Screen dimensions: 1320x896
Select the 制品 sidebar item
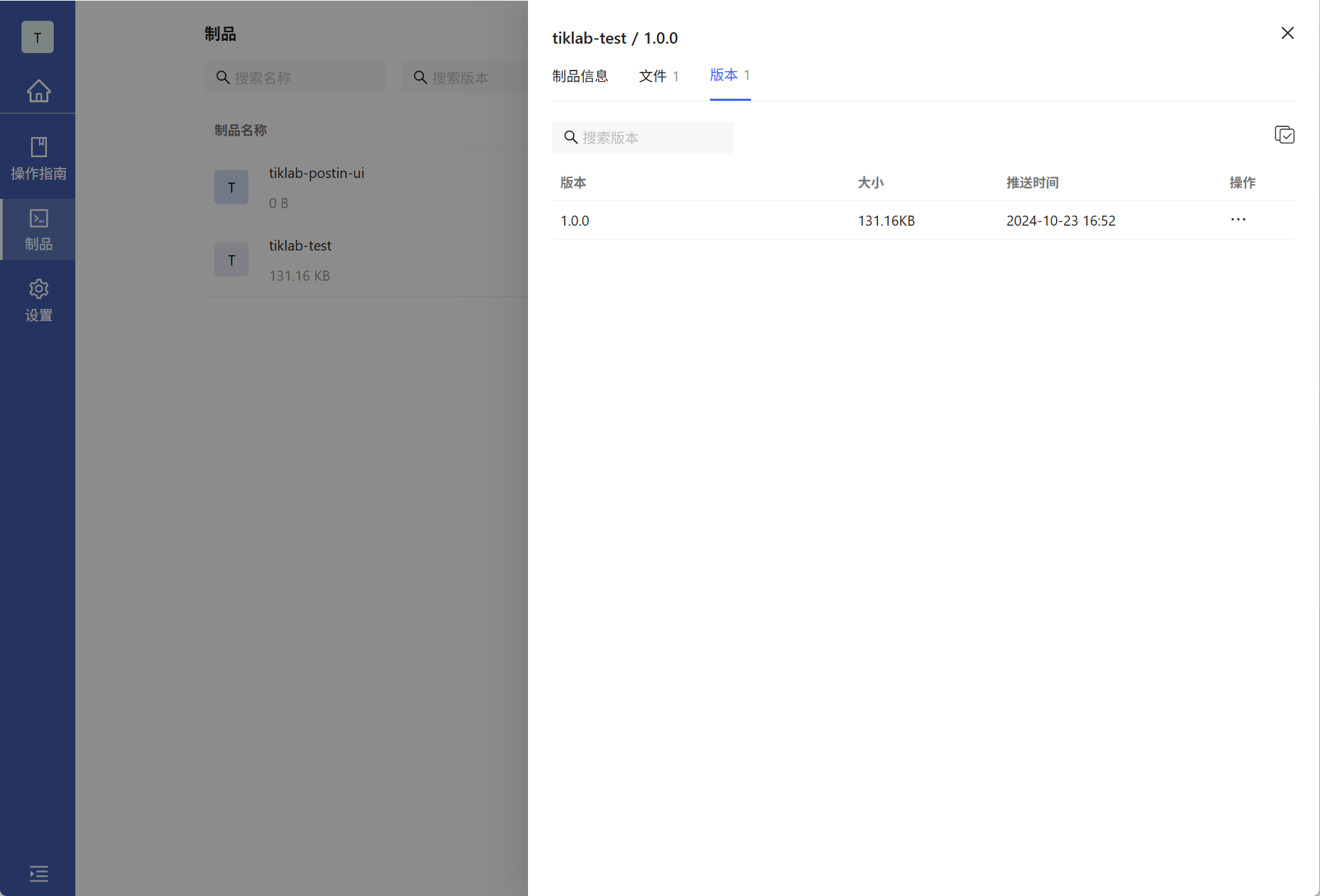38,229
